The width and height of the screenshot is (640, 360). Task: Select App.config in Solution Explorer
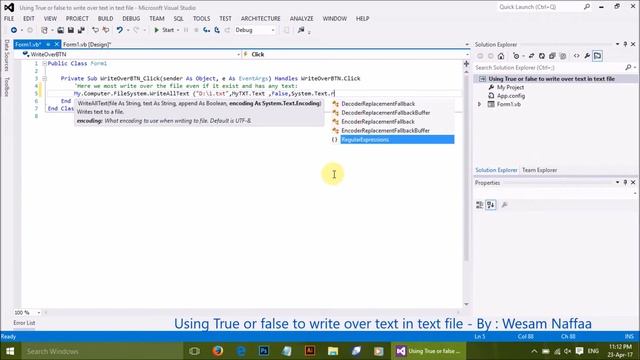(511, 96)
